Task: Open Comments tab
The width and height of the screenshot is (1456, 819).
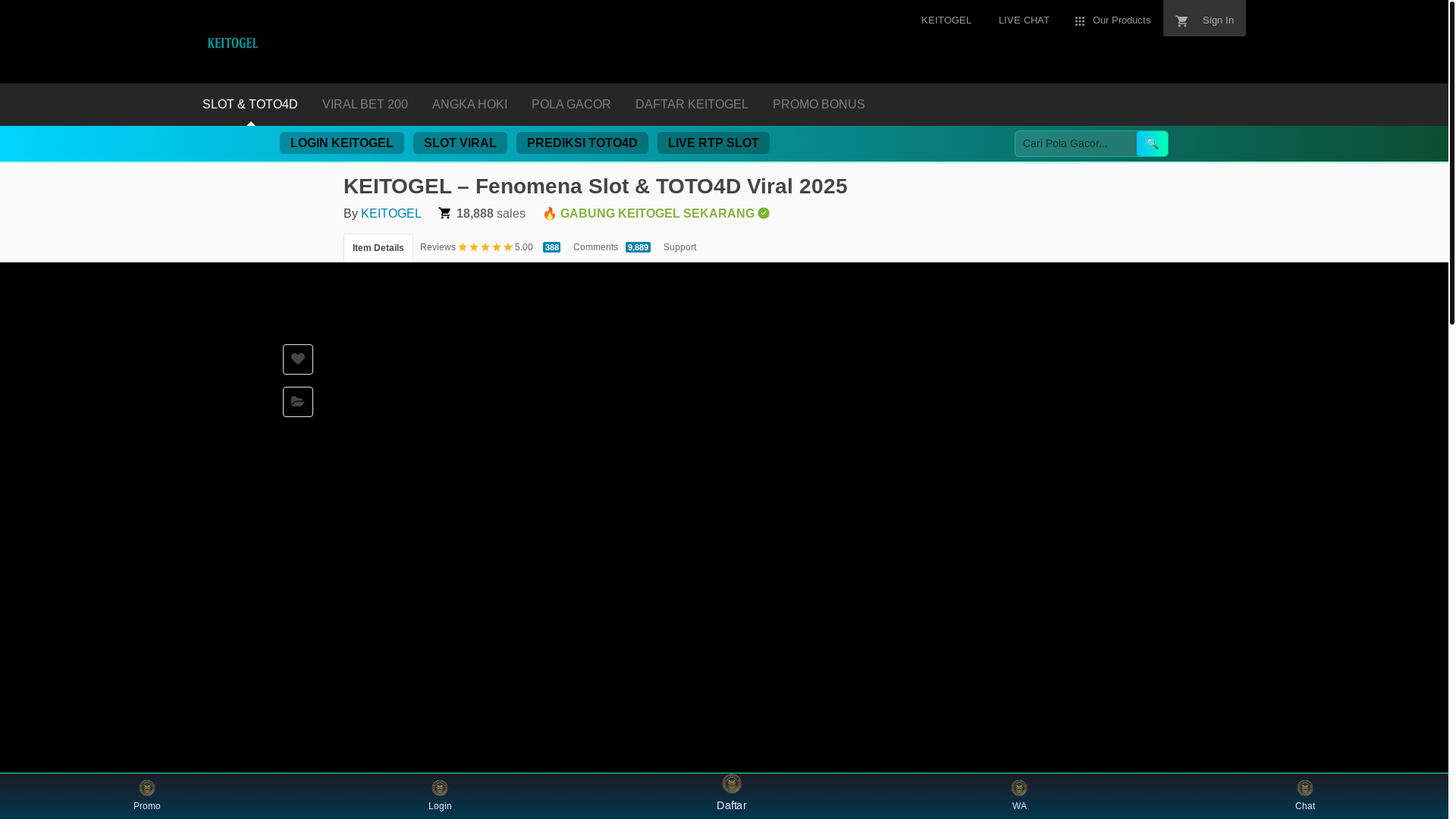Action: pos(595,247)
